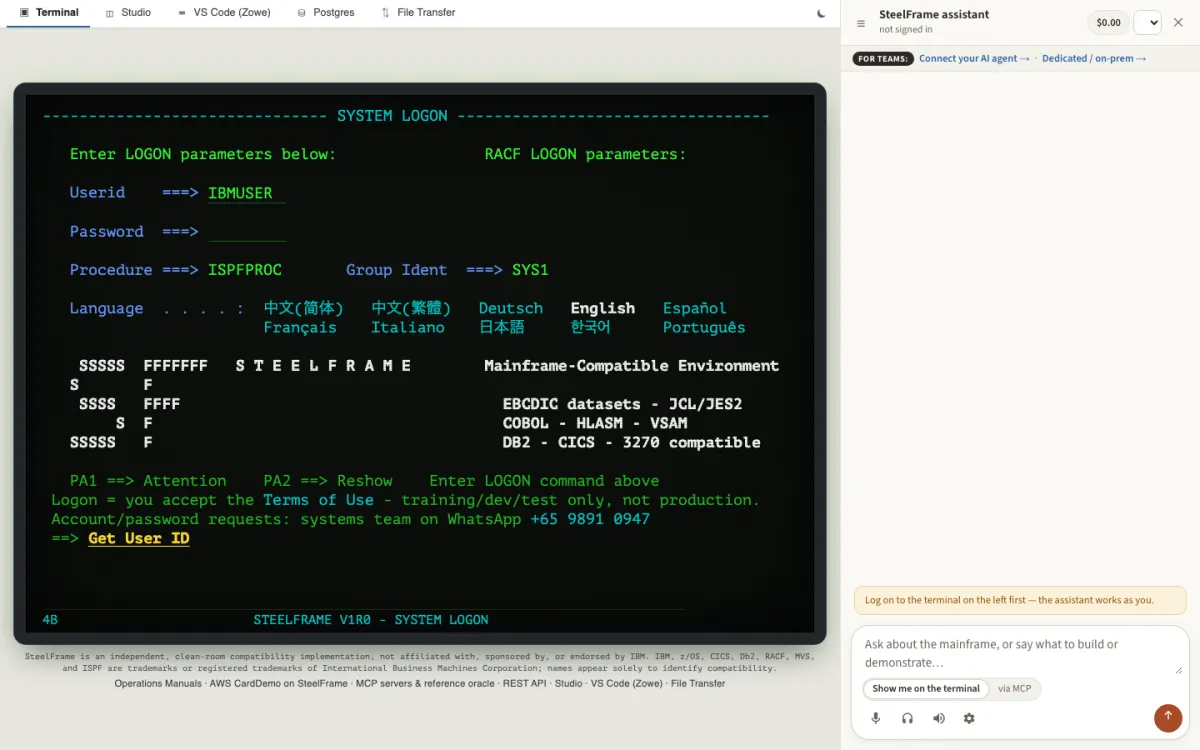1200x750 pixels.
Task: Click 'STEELFRAME V1R0 - SYSTEM LOGON' status line
Action: pos(371,620)
